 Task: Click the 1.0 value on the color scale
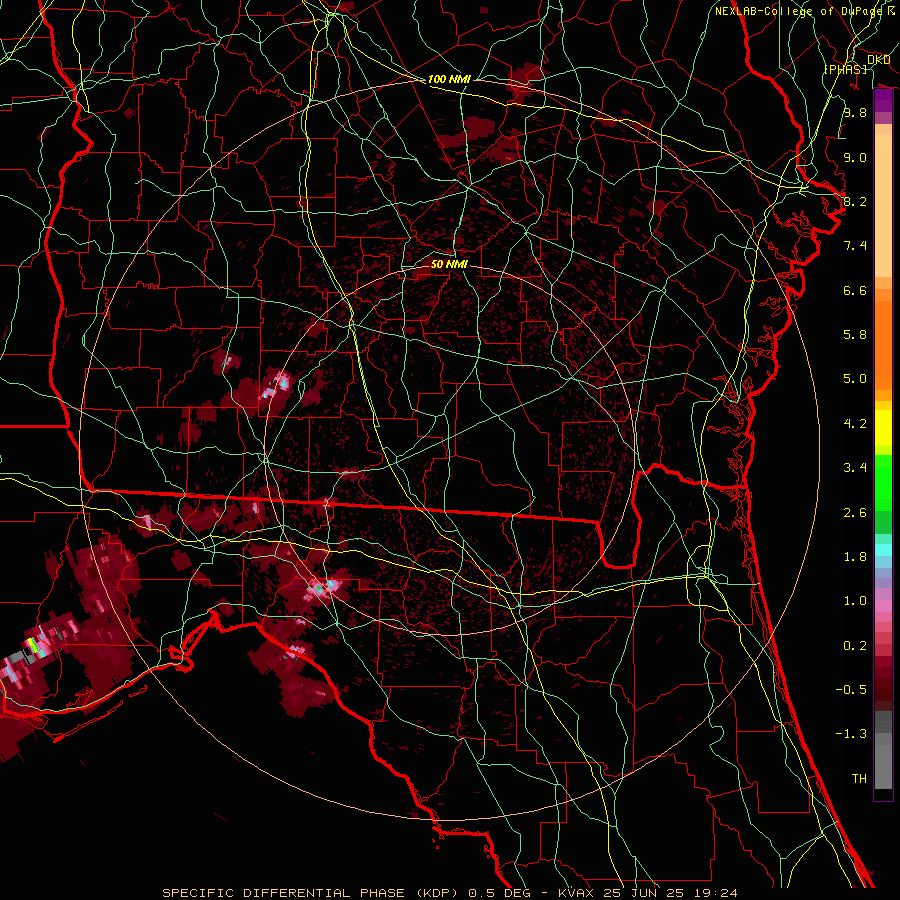point(855,601)
